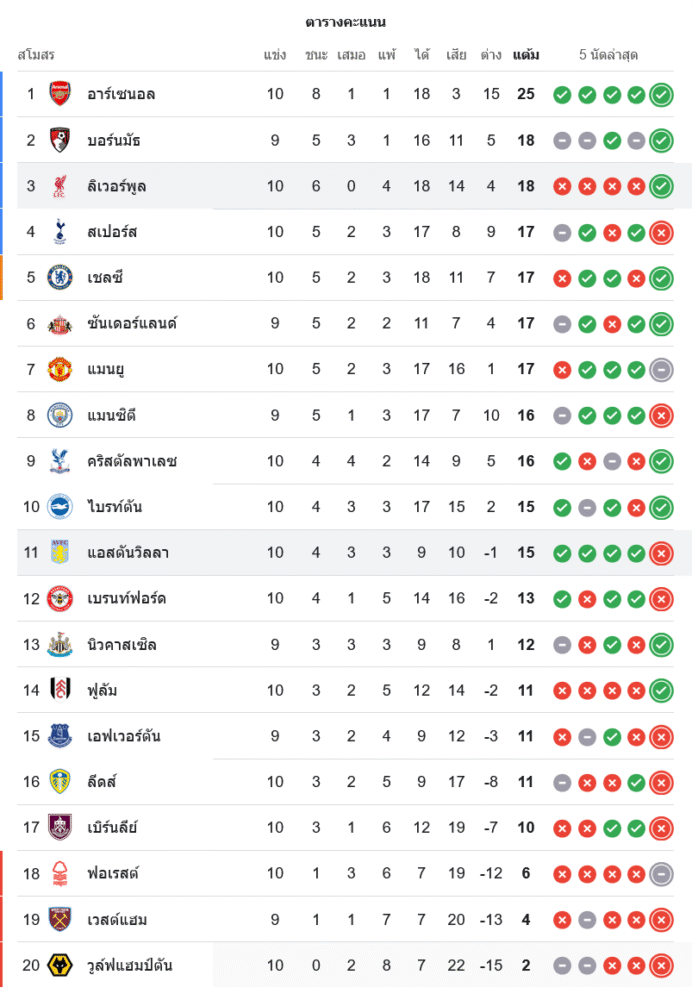Click the Aston Villa crest icon

click(61, 552)
